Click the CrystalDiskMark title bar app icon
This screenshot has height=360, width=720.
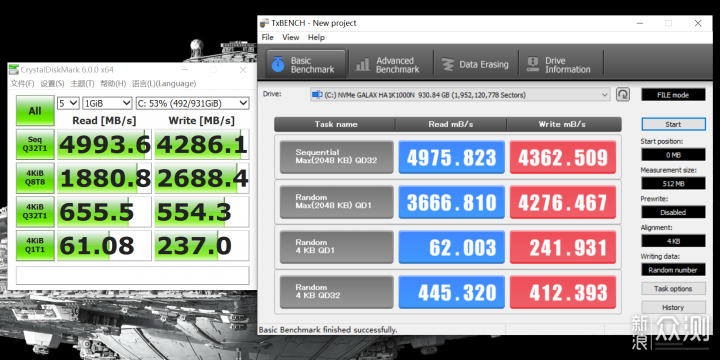14,70
